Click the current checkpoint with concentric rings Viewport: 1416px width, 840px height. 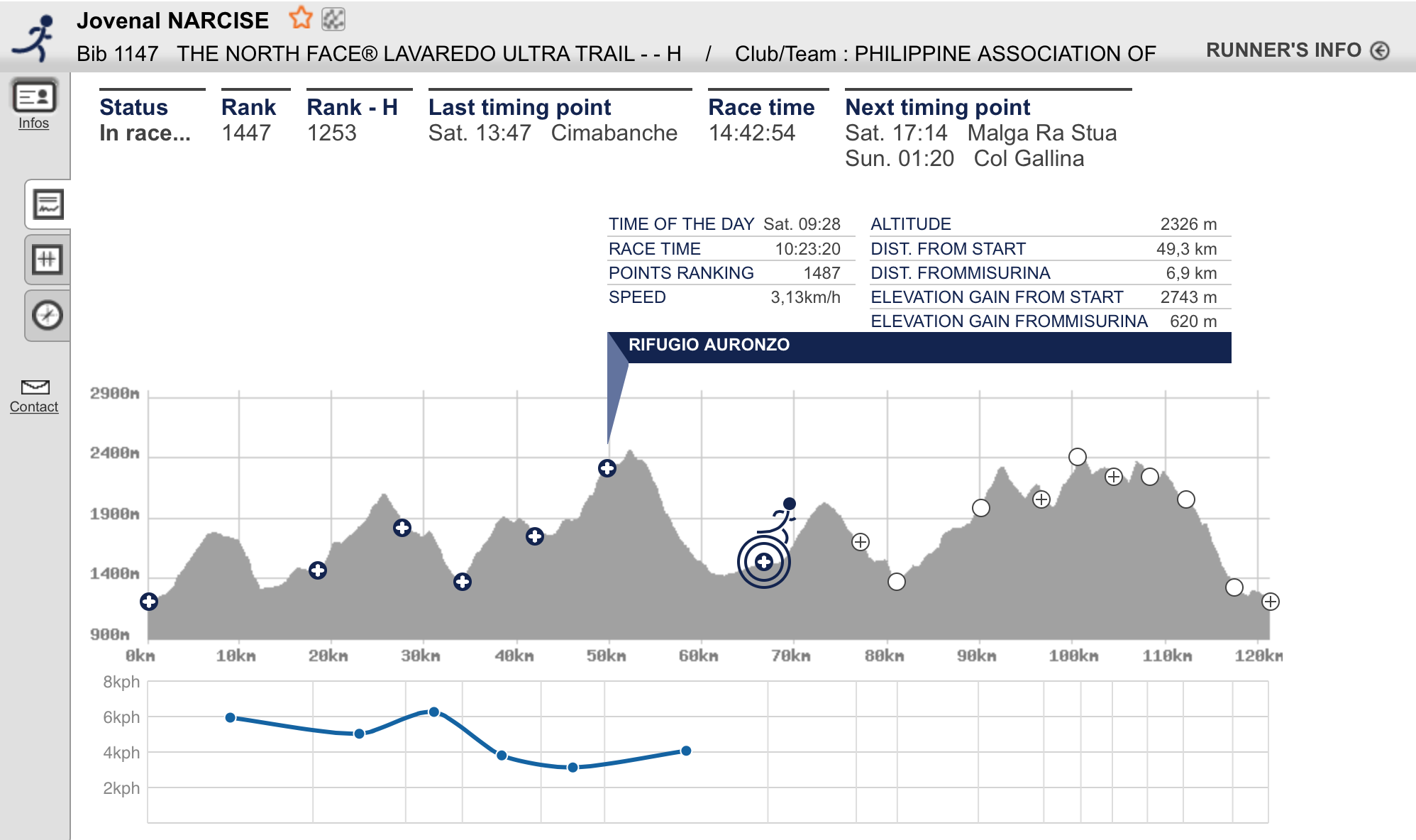(763, 562)
